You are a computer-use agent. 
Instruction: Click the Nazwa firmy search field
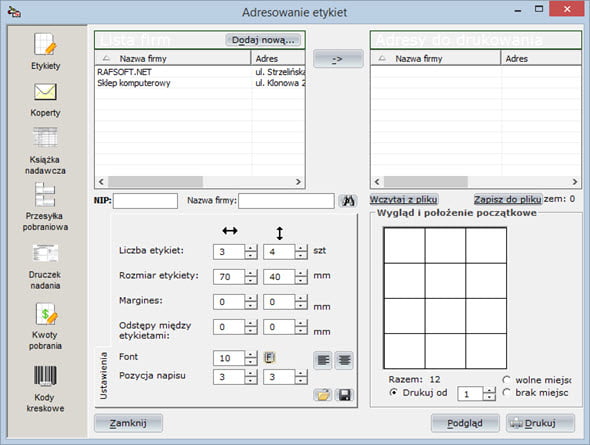[286, 201]
